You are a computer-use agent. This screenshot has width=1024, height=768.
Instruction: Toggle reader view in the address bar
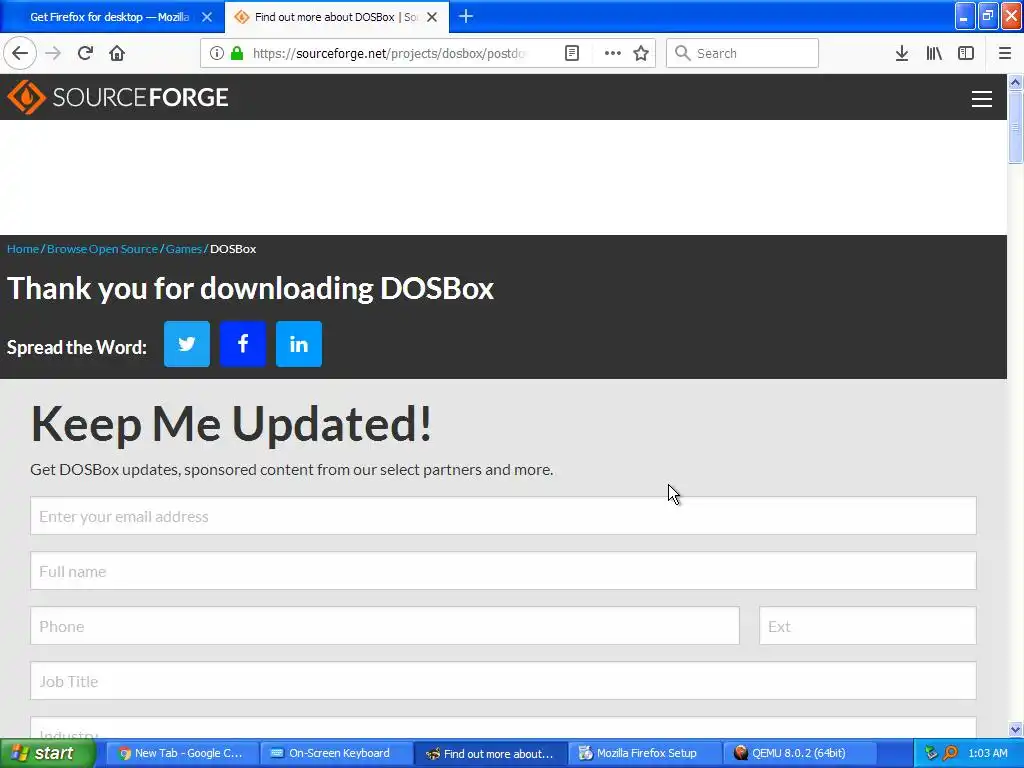tap(571, 53)
